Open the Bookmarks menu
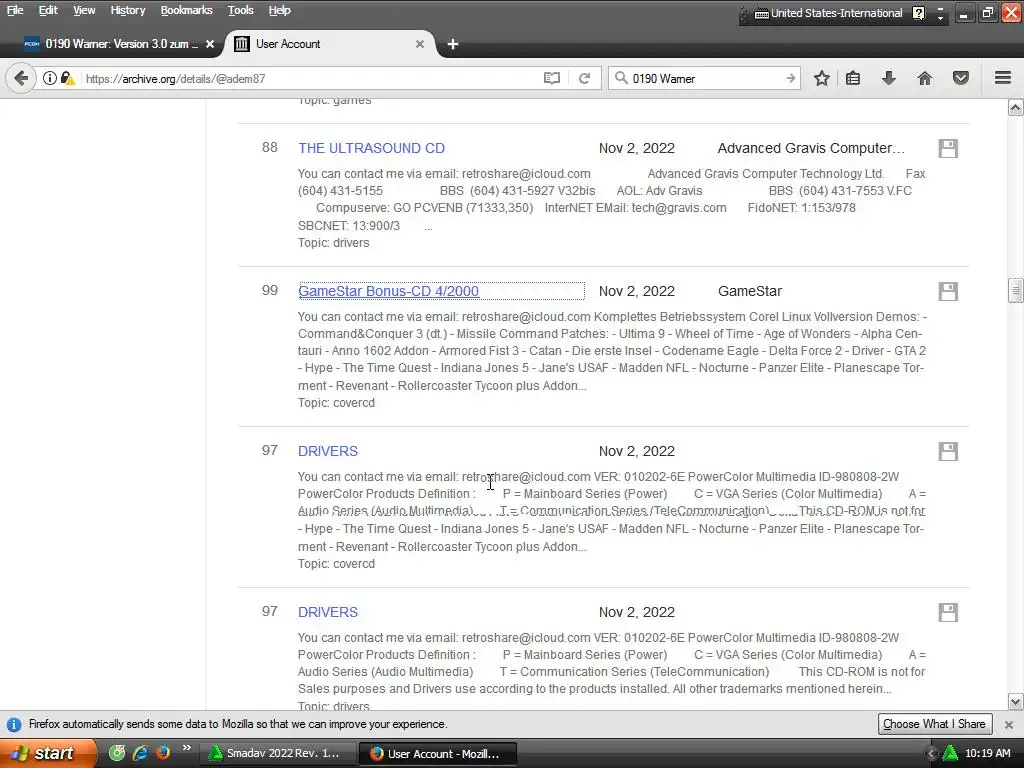1024x768 pixels. coord(186,10)
